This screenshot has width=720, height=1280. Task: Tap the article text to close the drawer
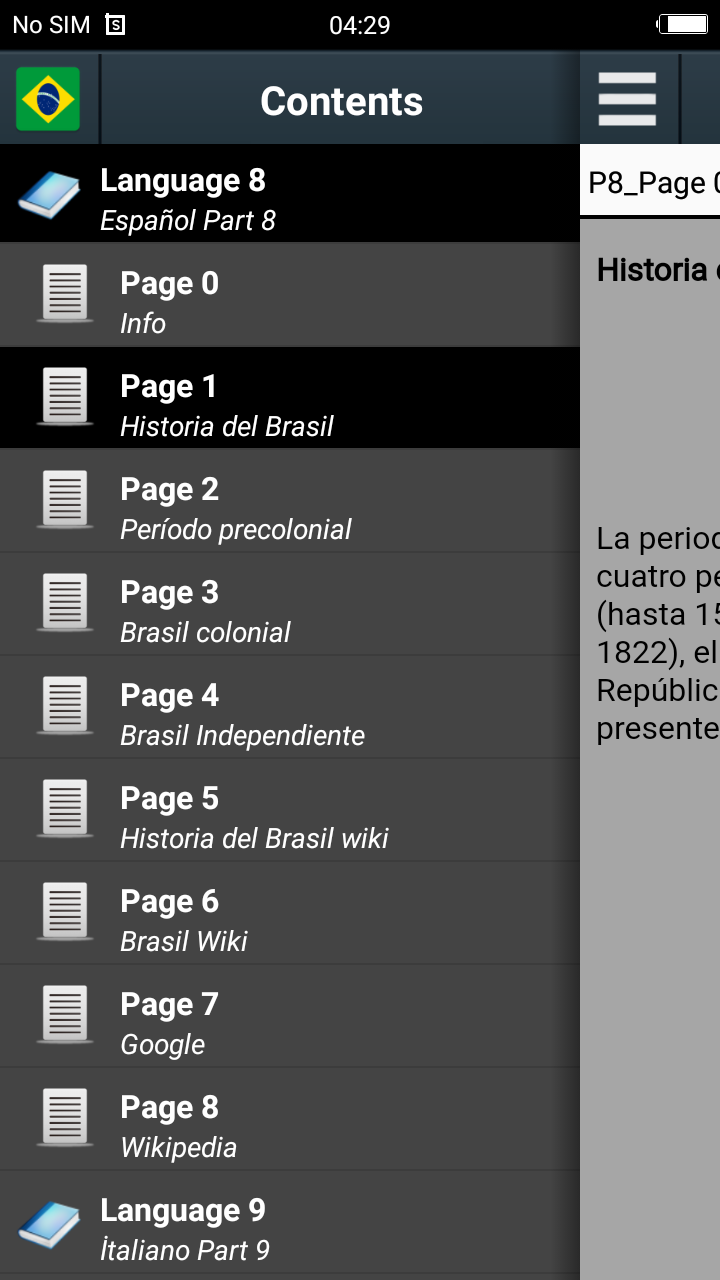pos(655,630)
